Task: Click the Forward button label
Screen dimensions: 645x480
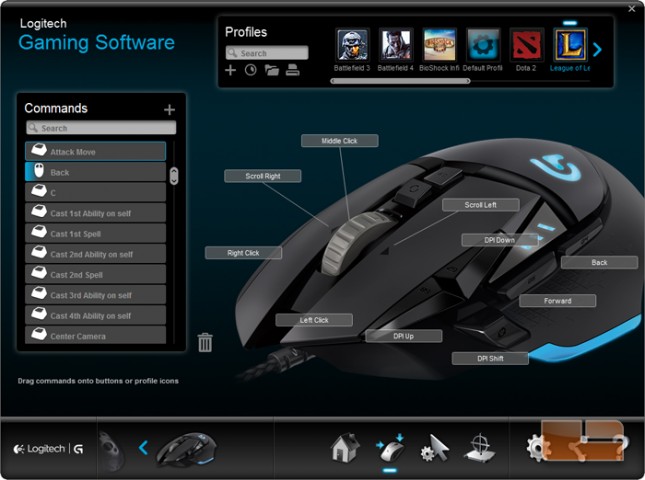Action: pos(558,301)
